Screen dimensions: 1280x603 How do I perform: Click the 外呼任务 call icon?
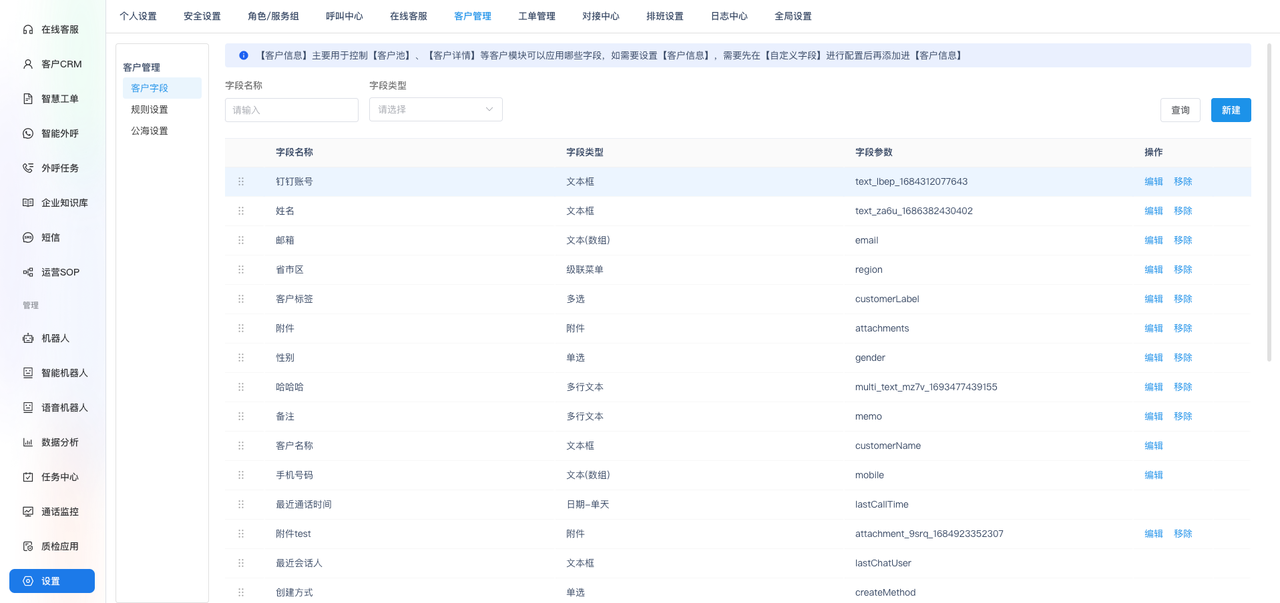click(x=28, y=168)
